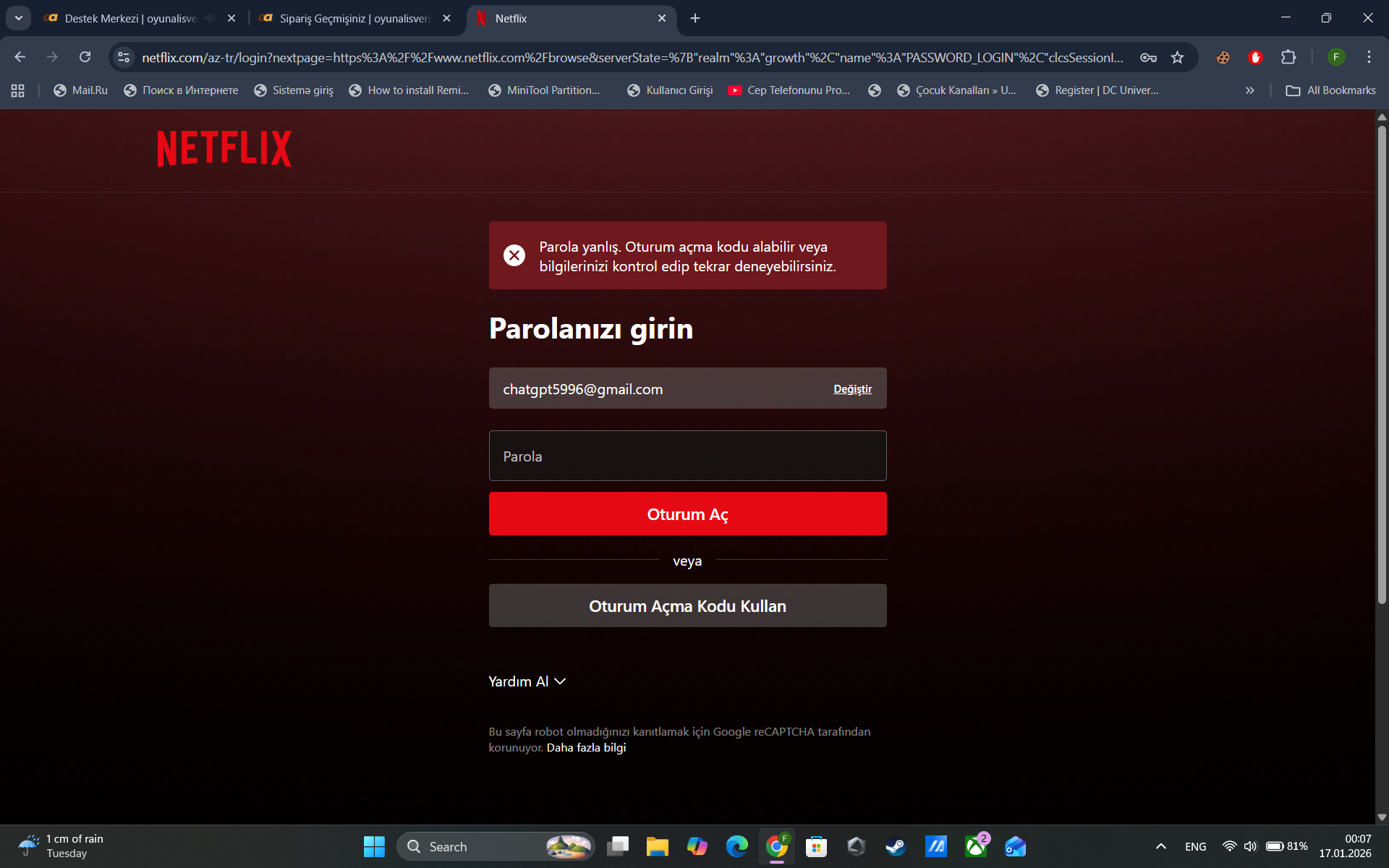Open Microsoft Store from the taskbar

(817, 846)
